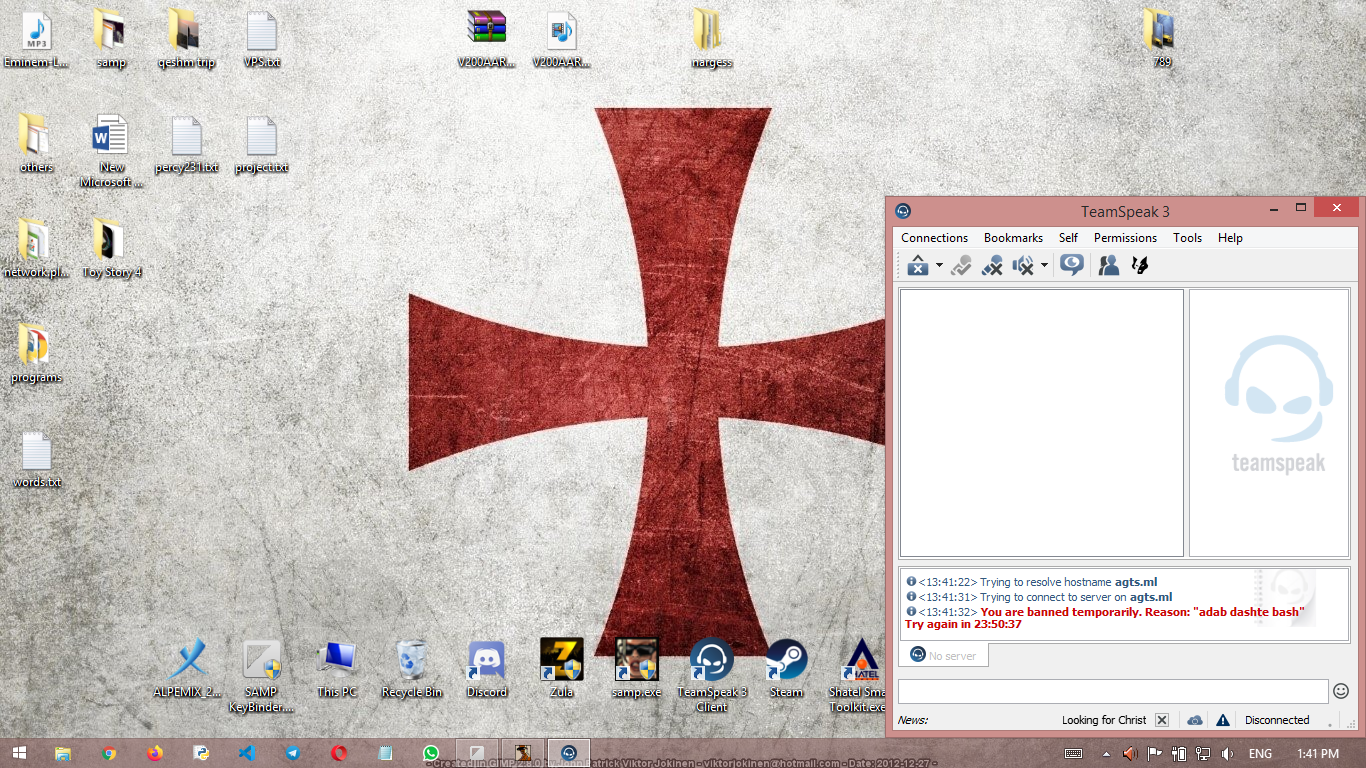Open the Self menu
The width and height of the screenshot is (1366, 768).
click(1068, 238)
